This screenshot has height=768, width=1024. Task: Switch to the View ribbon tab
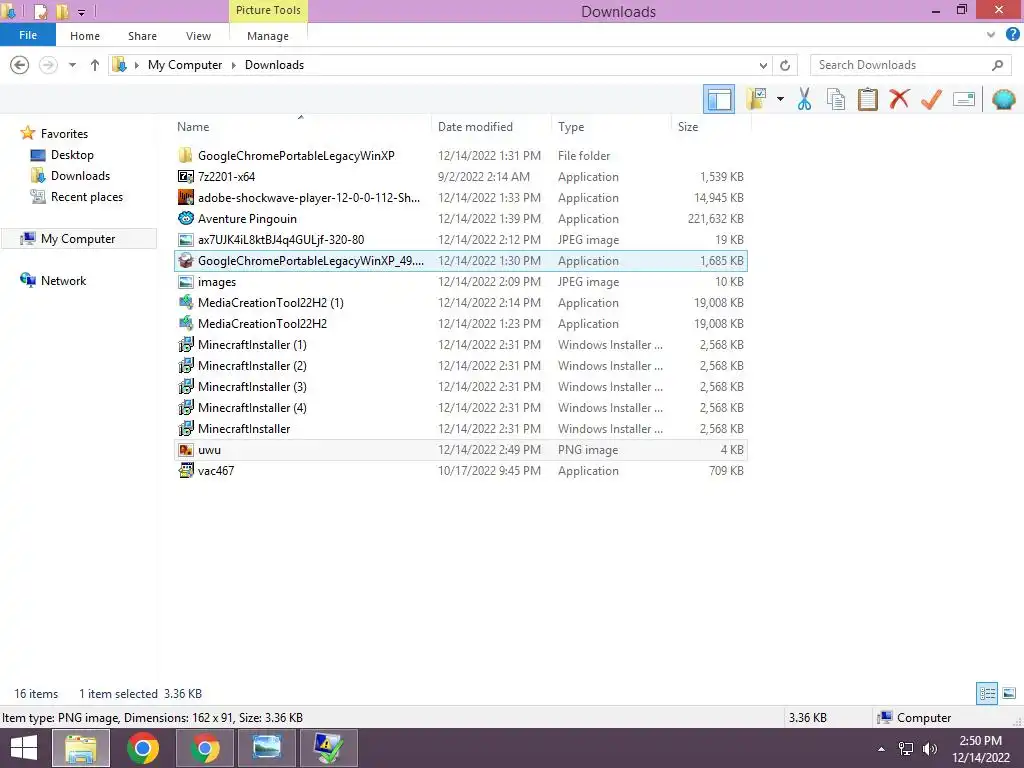[198, 36]
